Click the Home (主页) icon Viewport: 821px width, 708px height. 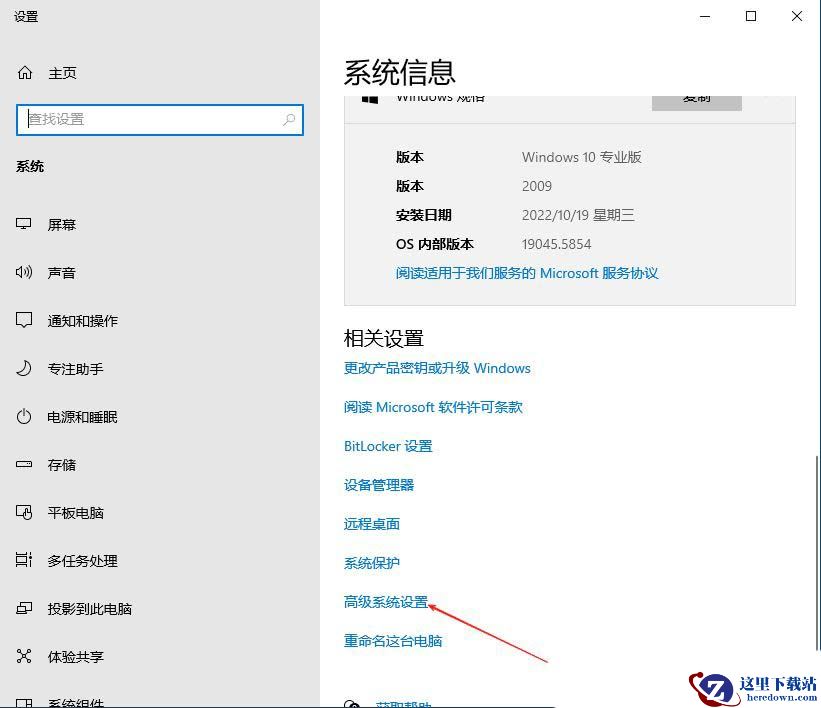pyautogui.click(x=25, y=73)
